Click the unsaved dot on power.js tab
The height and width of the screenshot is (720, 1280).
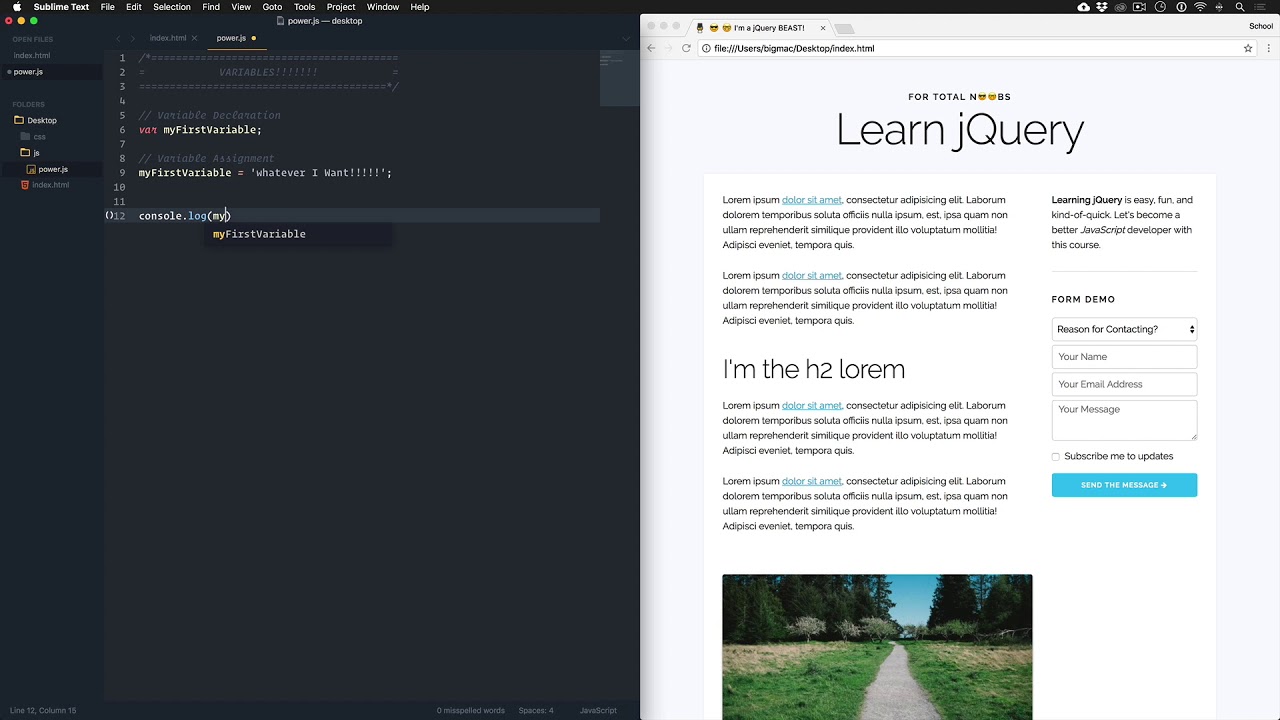click(254, 38)
